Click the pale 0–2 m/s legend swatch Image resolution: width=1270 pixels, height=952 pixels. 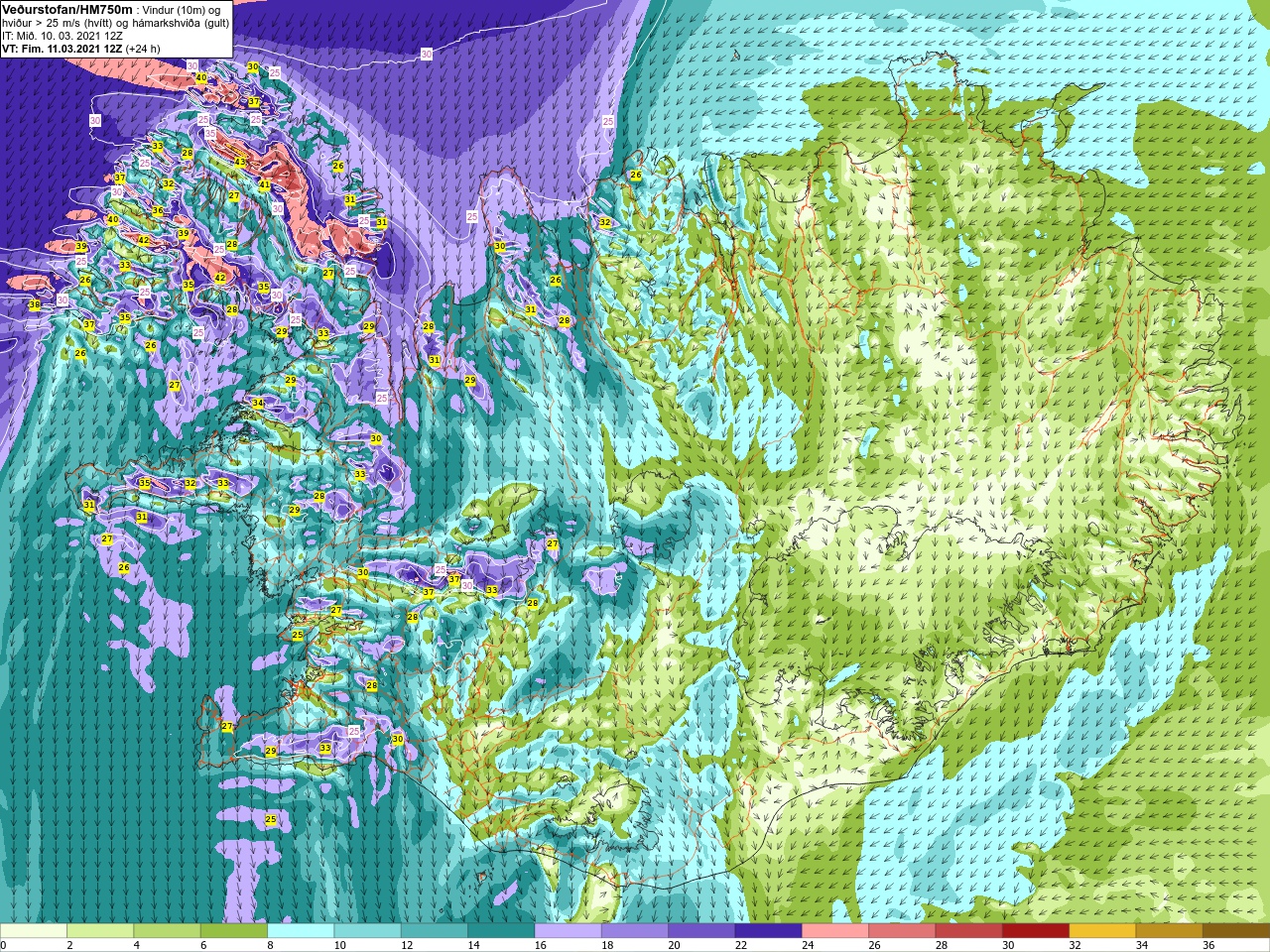click(34, 931)
